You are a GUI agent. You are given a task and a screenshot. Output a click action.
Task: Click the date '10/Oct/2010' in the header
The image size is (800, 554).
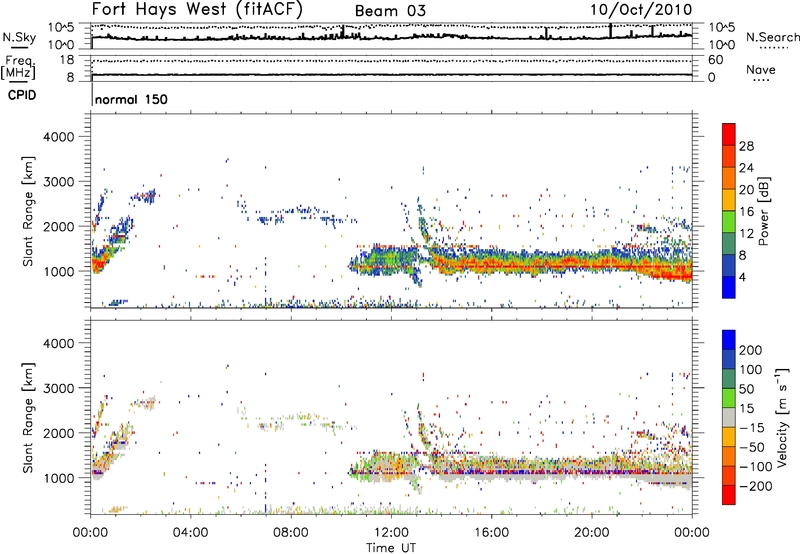641,10
